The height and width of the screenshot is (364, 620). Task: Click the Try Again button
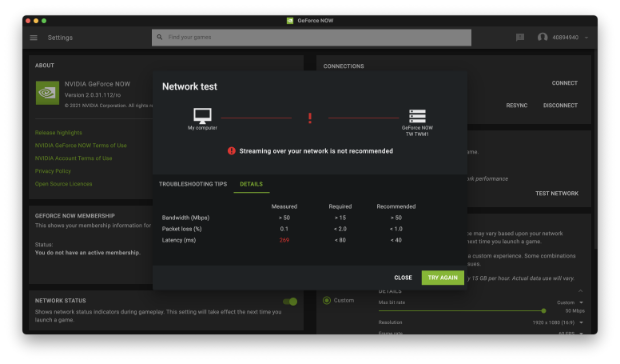tap(443, 277)
